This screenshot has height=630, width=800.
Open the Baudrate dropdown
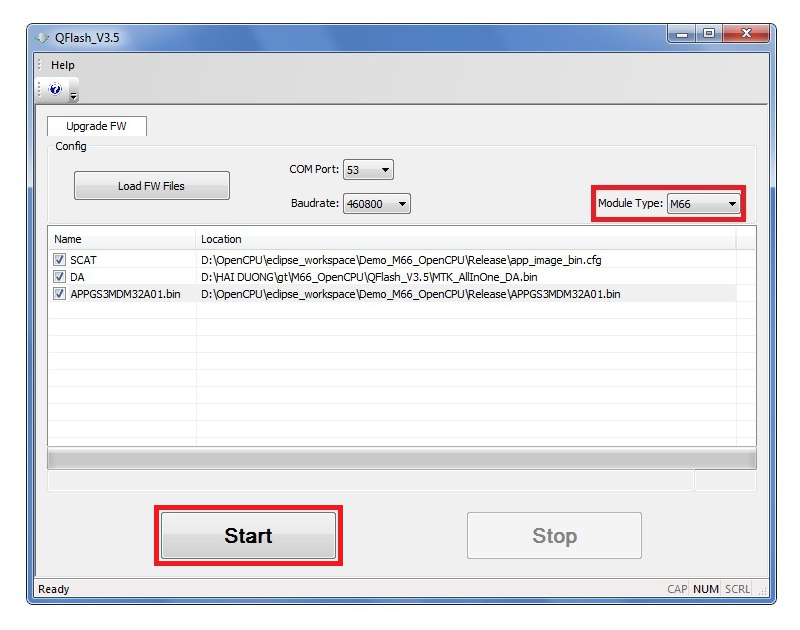click(377, 204)
